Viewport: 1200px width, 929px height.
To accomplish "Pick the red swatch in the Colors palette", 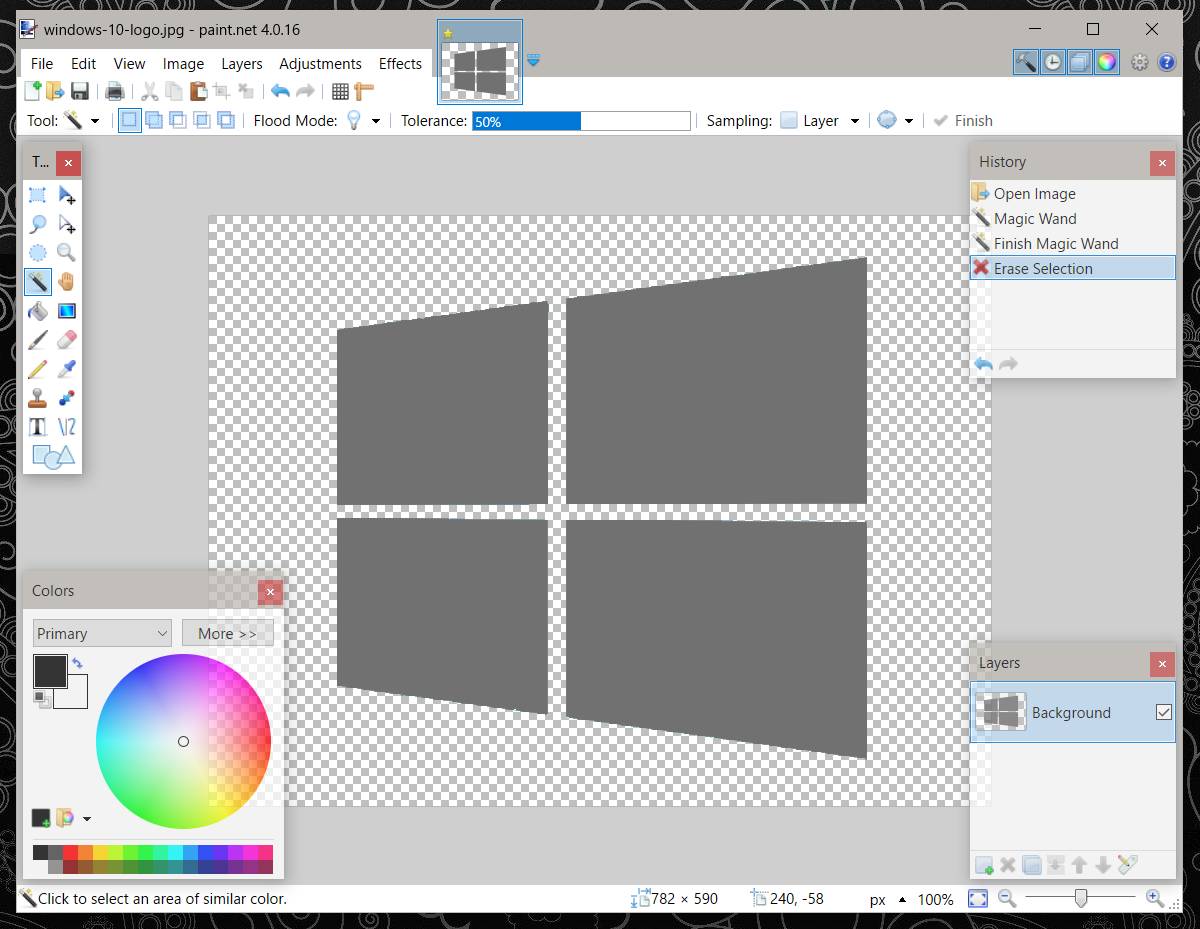I will 70,850.
